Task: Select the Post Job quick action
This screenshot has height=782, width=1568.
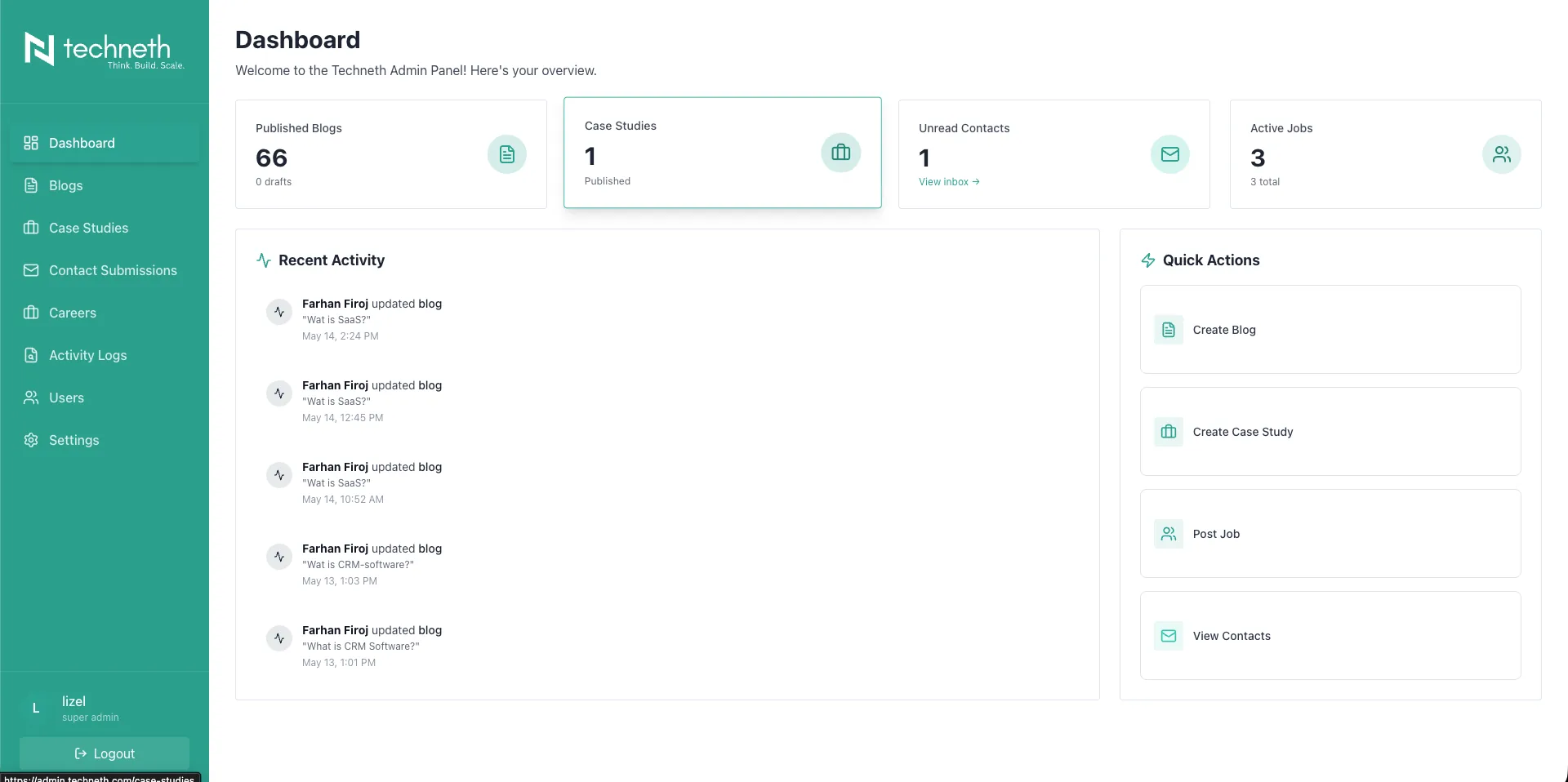Action: click(1330, 534)
